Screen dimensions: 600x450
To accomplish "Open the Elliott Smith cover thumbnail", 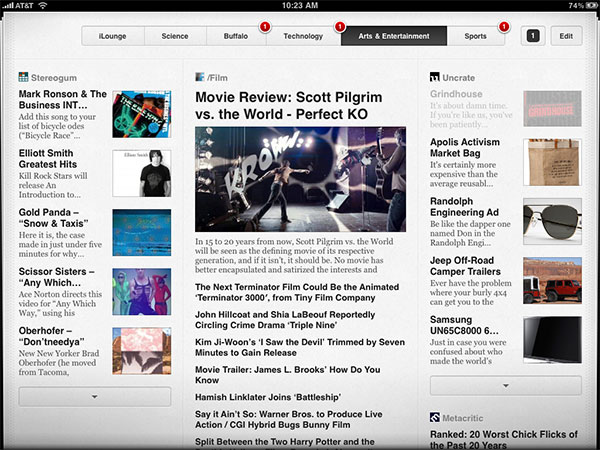I will click(x=142, y=173).
